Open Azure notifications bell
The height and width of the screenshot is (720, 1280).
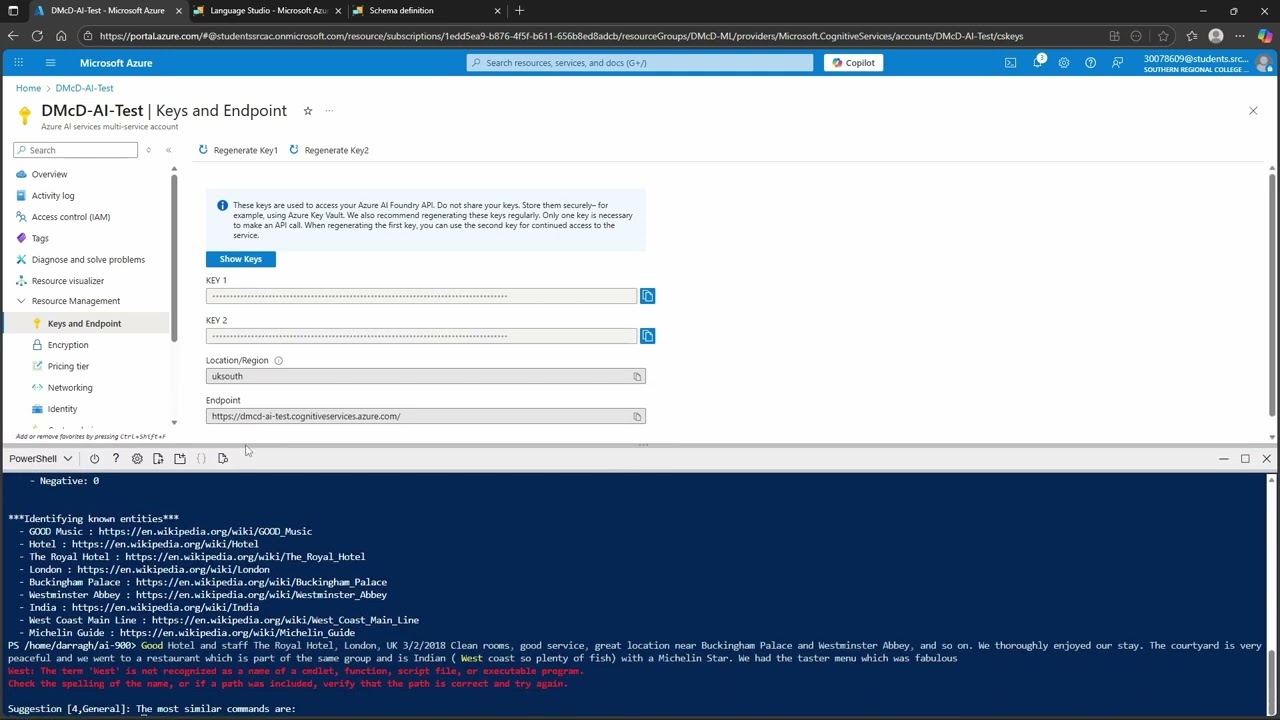click(1037, 63)
